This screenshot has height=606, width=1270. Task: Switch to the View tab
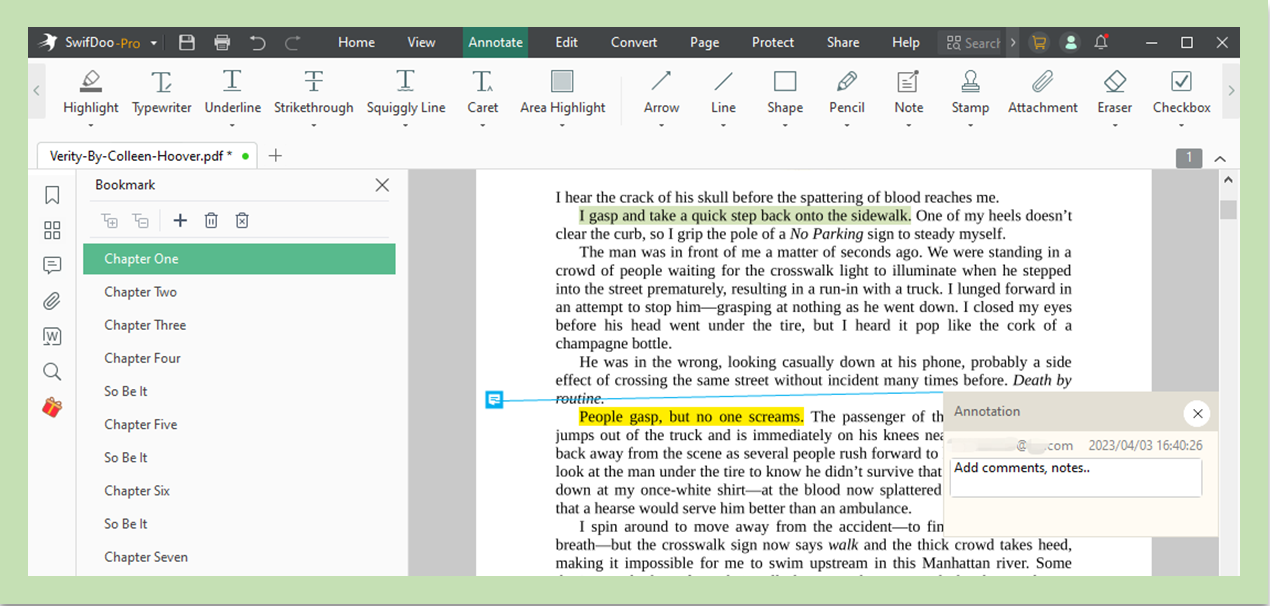click(421, 43)
